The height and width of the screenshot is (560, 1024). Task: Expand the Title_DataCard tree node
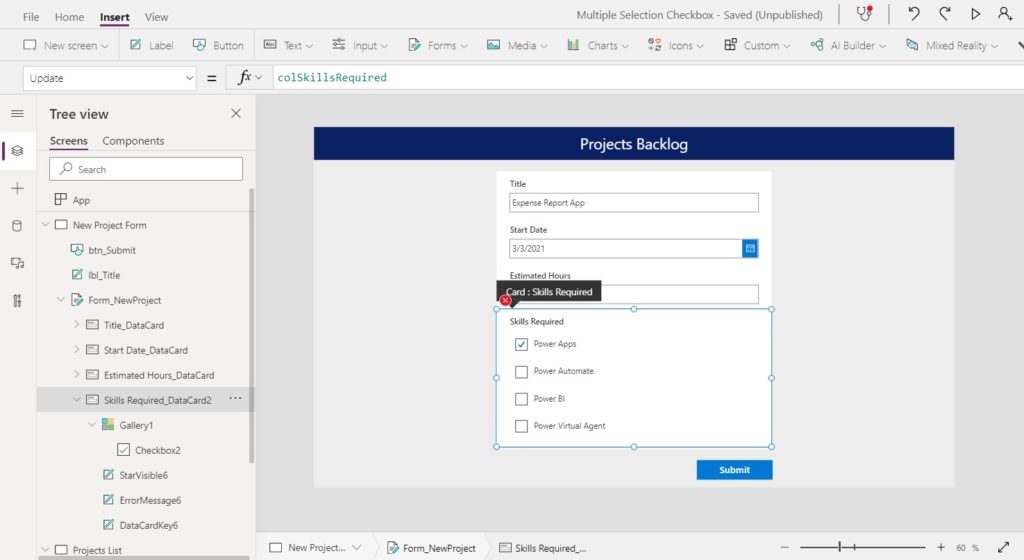[76, 325]
